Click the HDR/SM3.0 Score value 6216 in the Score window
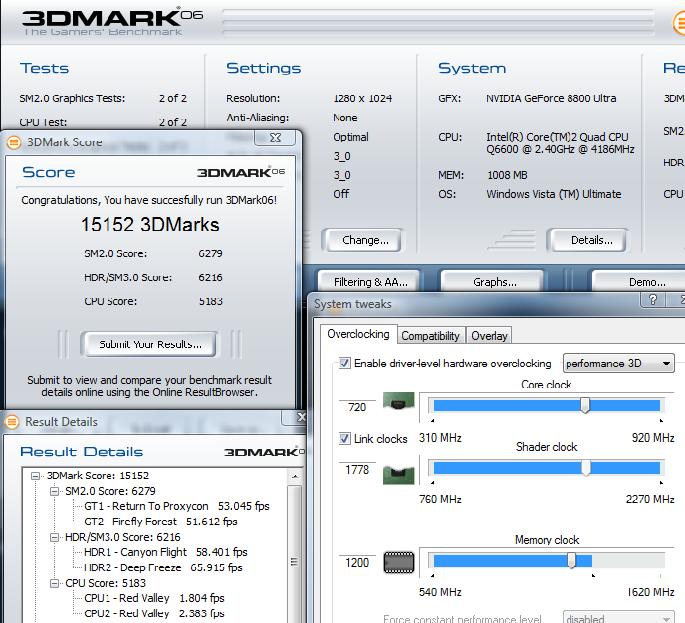685x623 pixels. [x=210, y=277]
